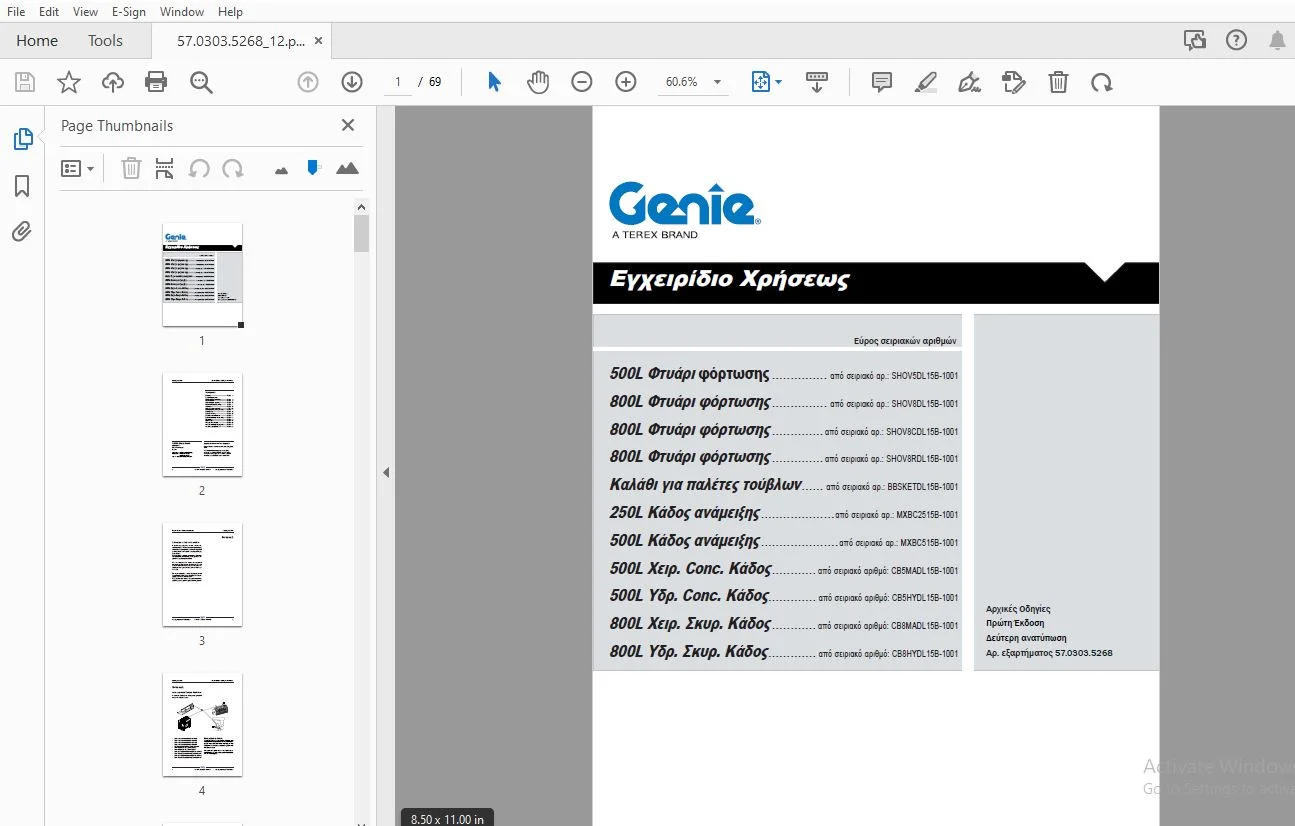Rotate thumbnail counterclockwise
The width and height of the screenshot is (1295, 826).
(x=199, y=168)
